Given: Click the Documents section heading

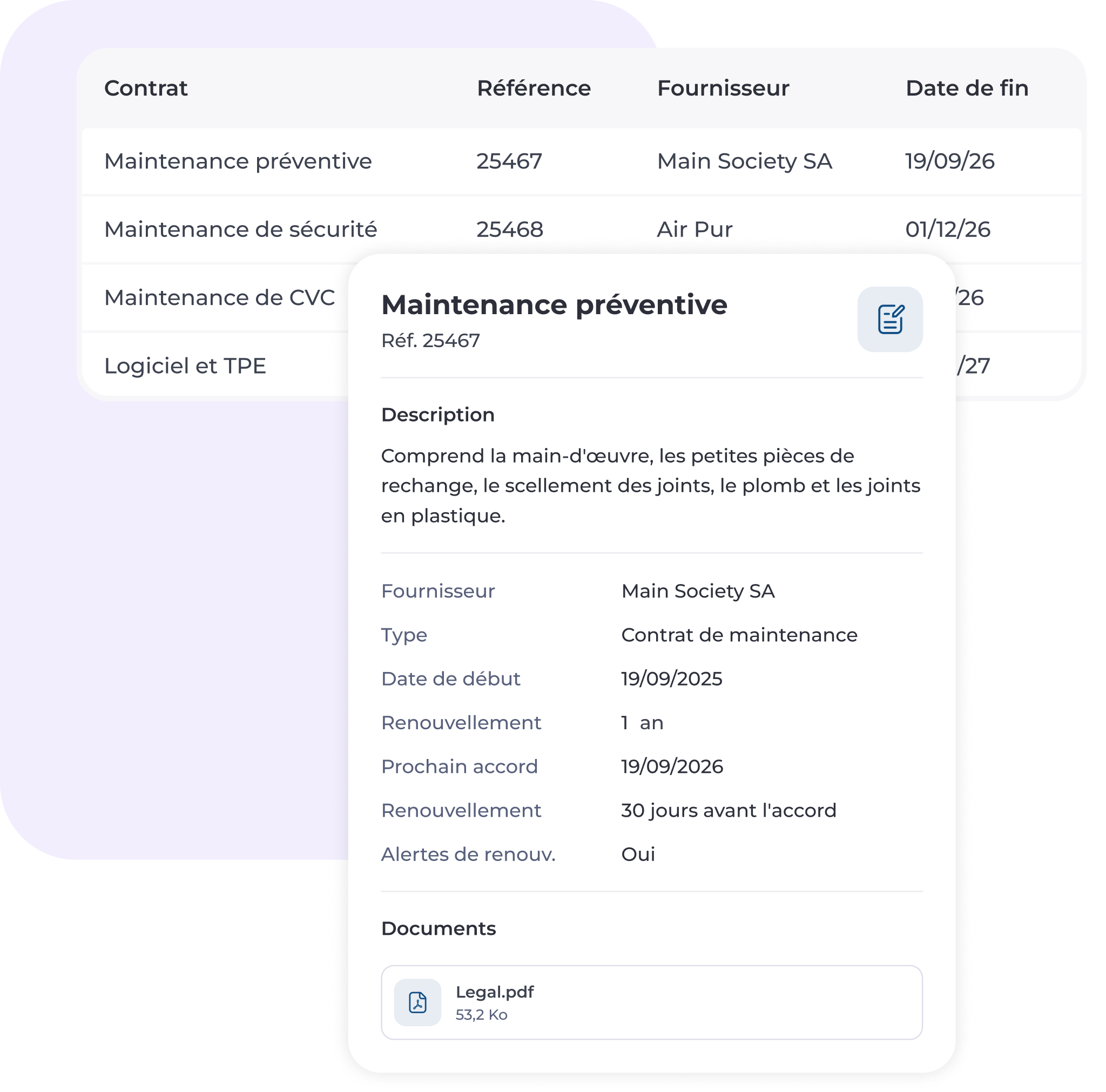Looking at the screenshot, I should click(x=439, y=928).
